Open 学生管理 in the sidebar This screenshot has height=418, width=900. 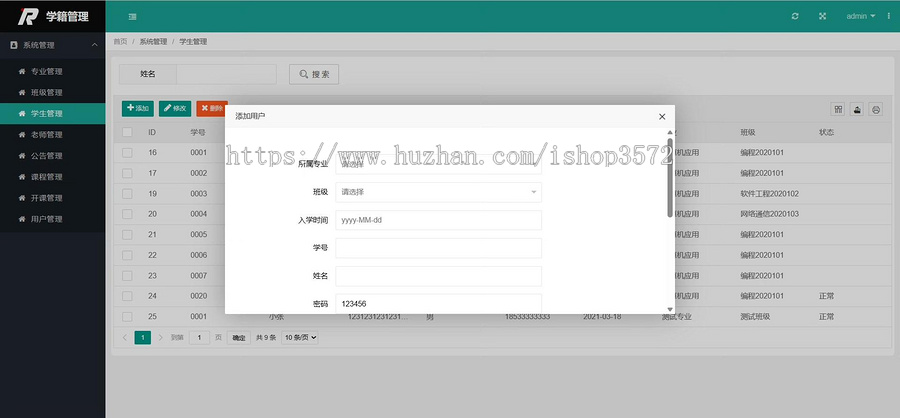[52, 114]
